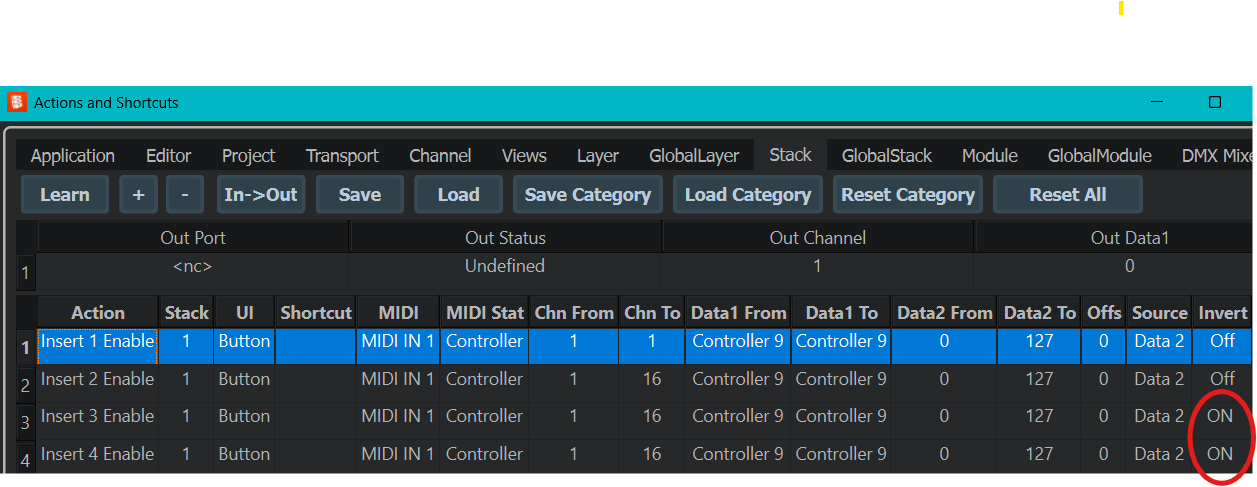The width and height of the screenshot is (1257, 487).
Task: Click Data2 To 127 cell for Insert 3 Enable
Action: [x=1039, y=417]
